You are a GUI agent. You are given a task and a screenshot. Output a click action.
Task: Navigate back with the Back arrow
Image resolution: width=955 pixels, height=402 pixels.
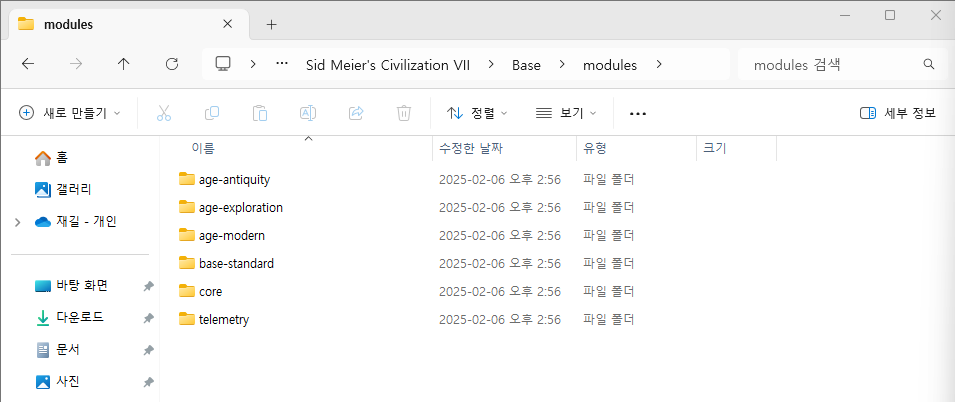coord(28,64)
